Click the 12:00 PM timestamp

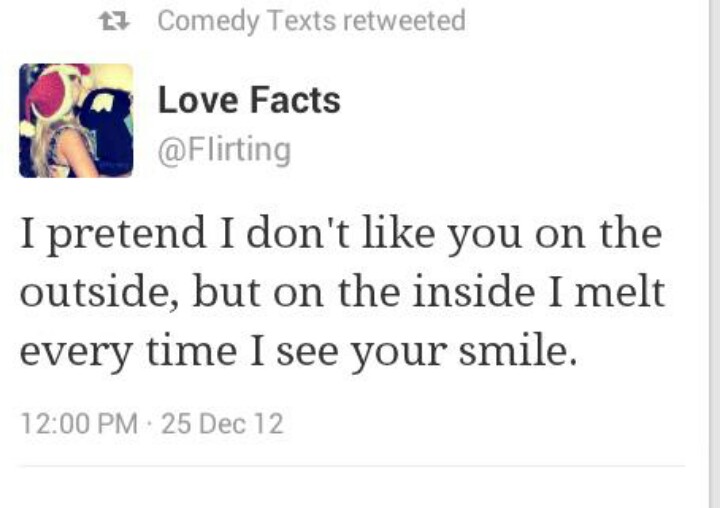point(79,424)
